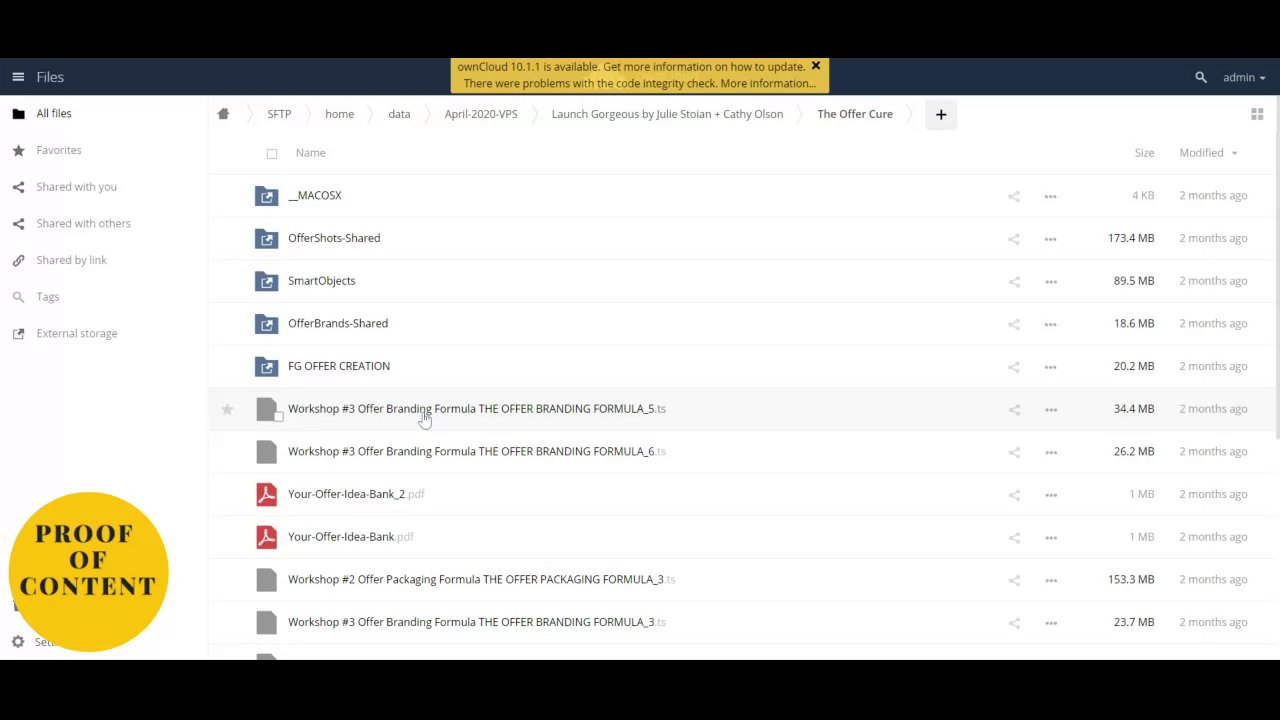Screen dimensions: 1280x720
Task: Share icon for Your-Offer-Idea-Bank.pdf row
Action: [1014, 537]
